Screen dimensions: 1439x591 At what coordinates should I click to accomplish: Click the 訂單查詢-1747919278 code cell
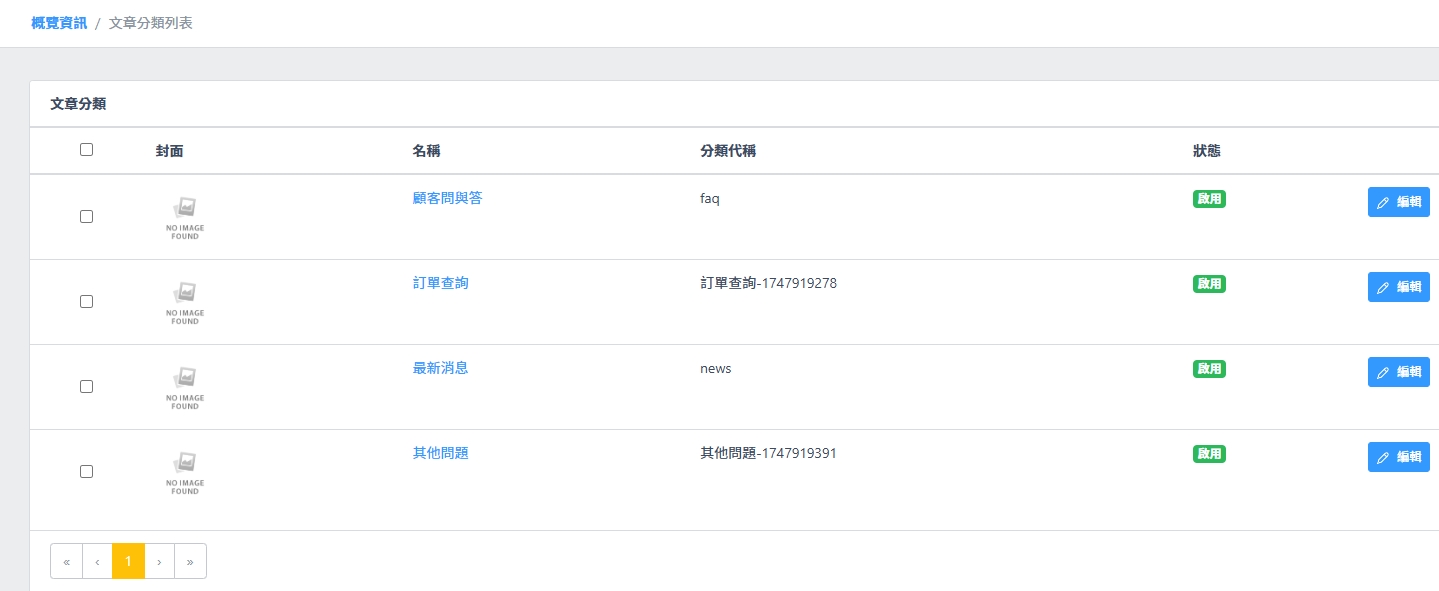[x=768, y=283]
